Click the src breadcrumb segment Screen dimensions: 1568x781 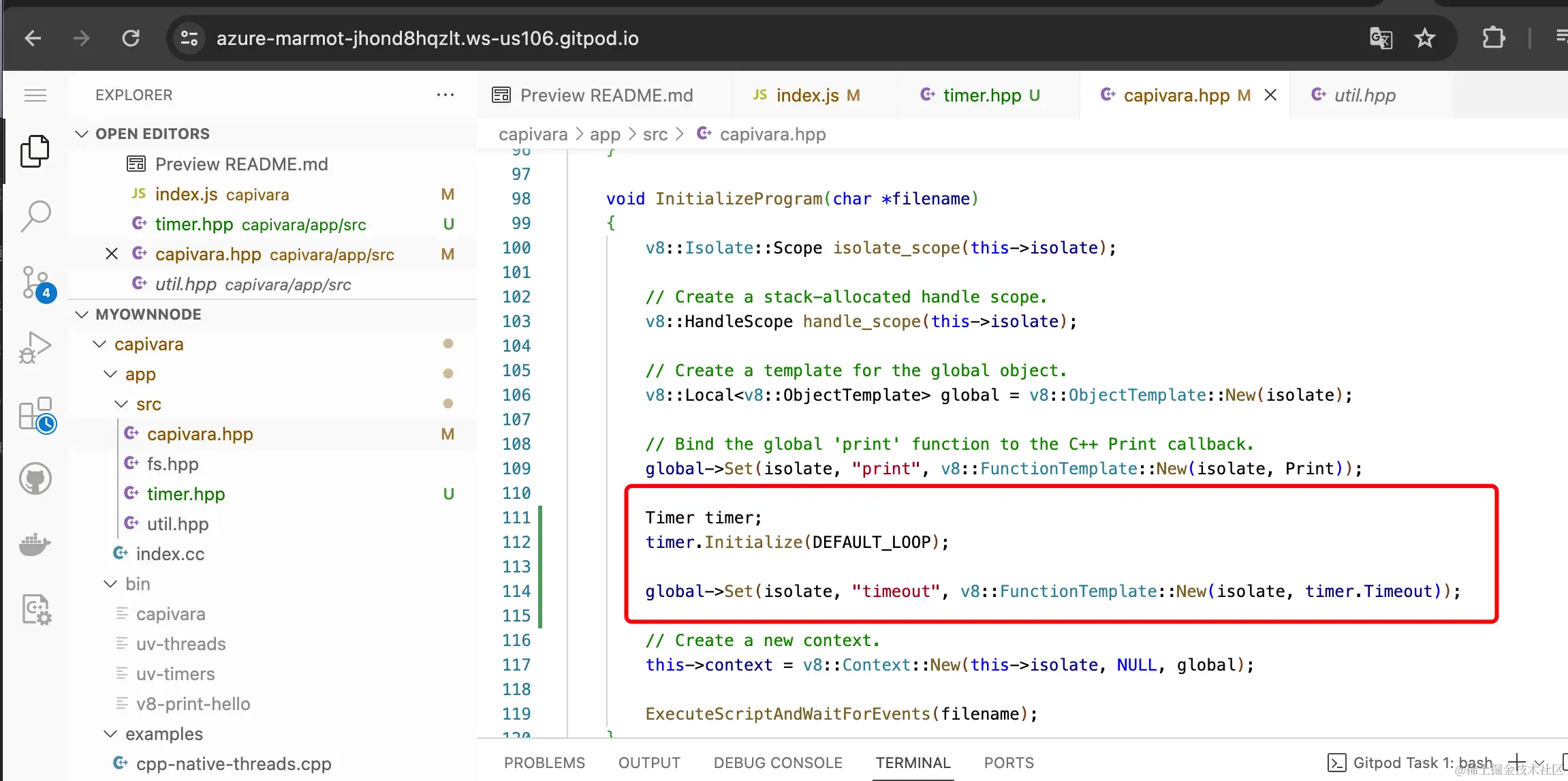655,134
